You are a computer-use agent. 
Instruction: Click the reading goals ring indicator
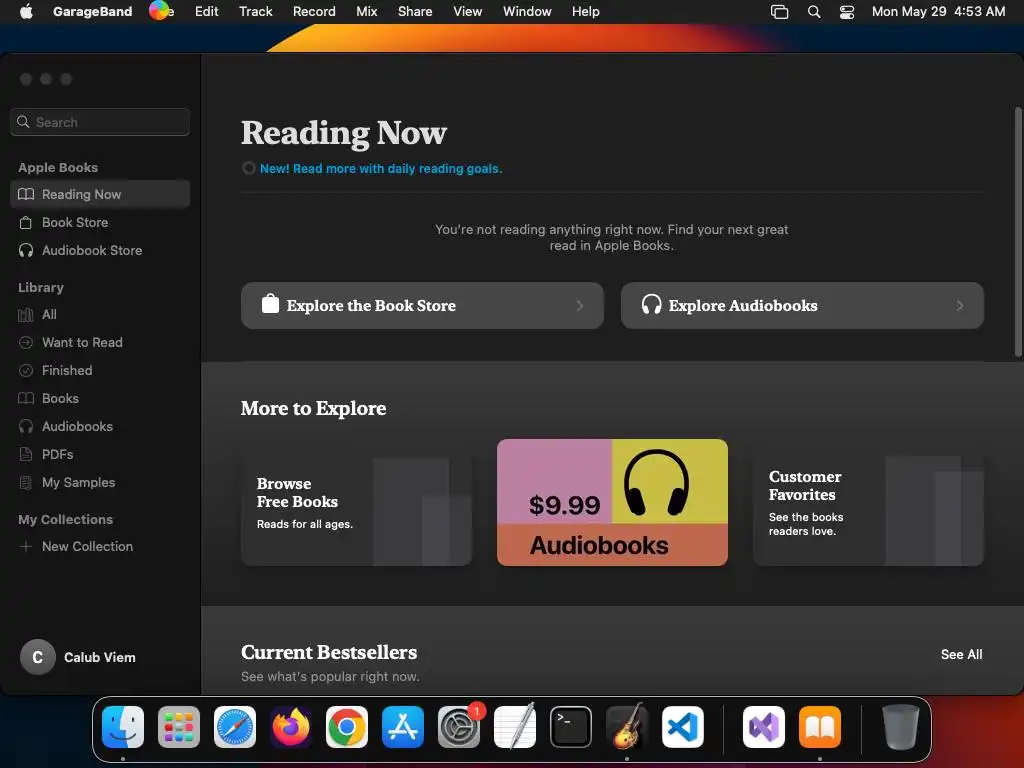click(x=248, y=168)
